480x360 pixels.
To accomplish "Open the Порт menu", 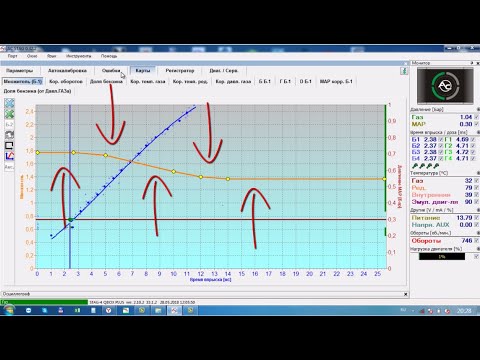I will pyautogui.click(x=12, y=56).
